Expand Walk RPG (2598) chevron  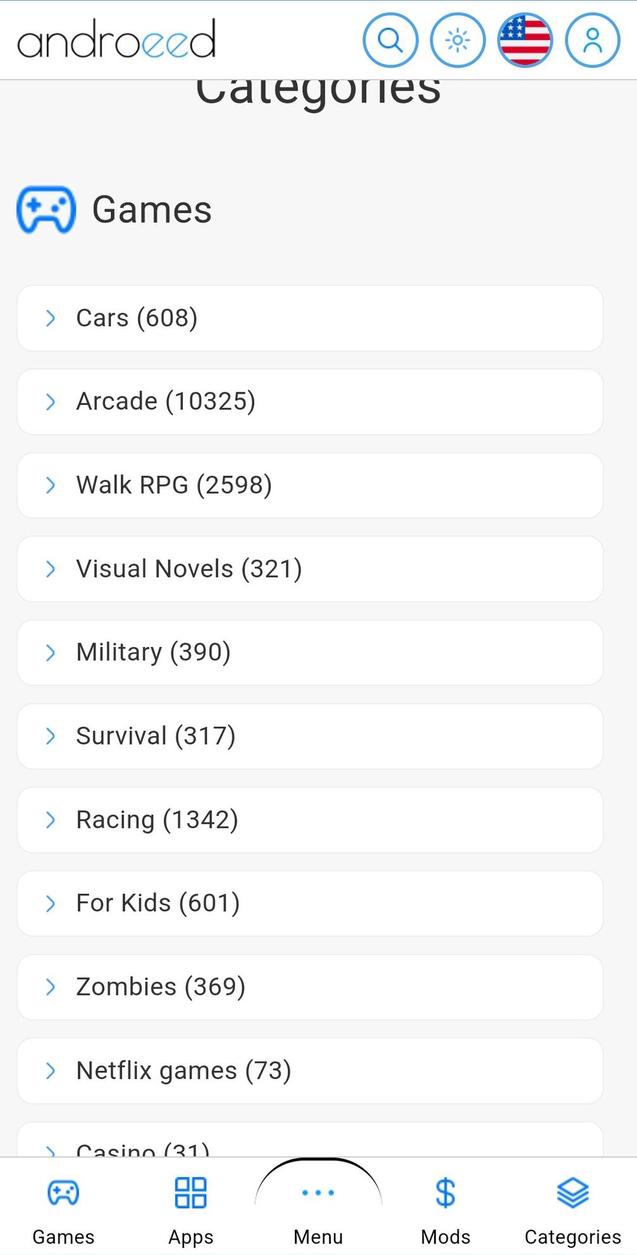pos(51,485)
